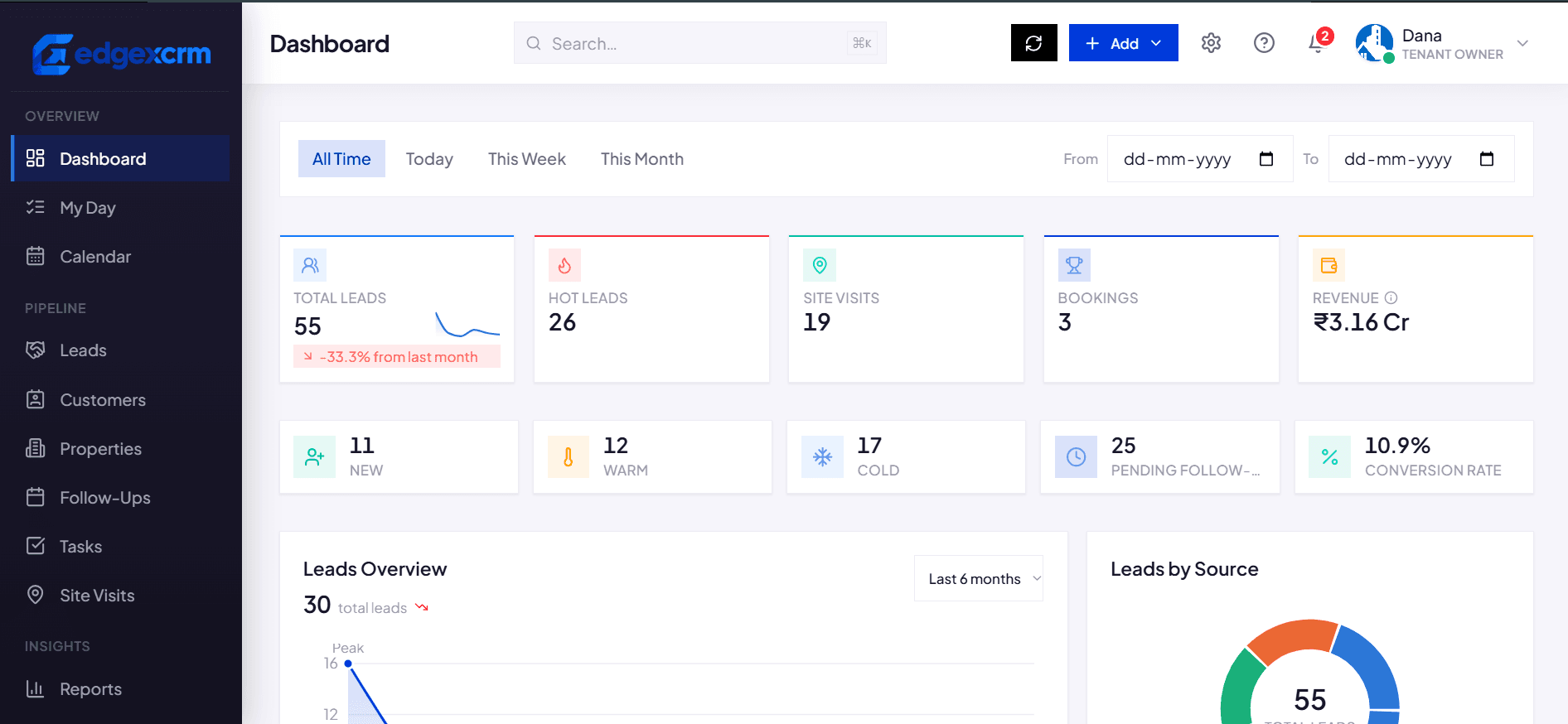The image size is (1568, 724).
Task: Open the To date calendar picker
Action: pos(1487,159)
